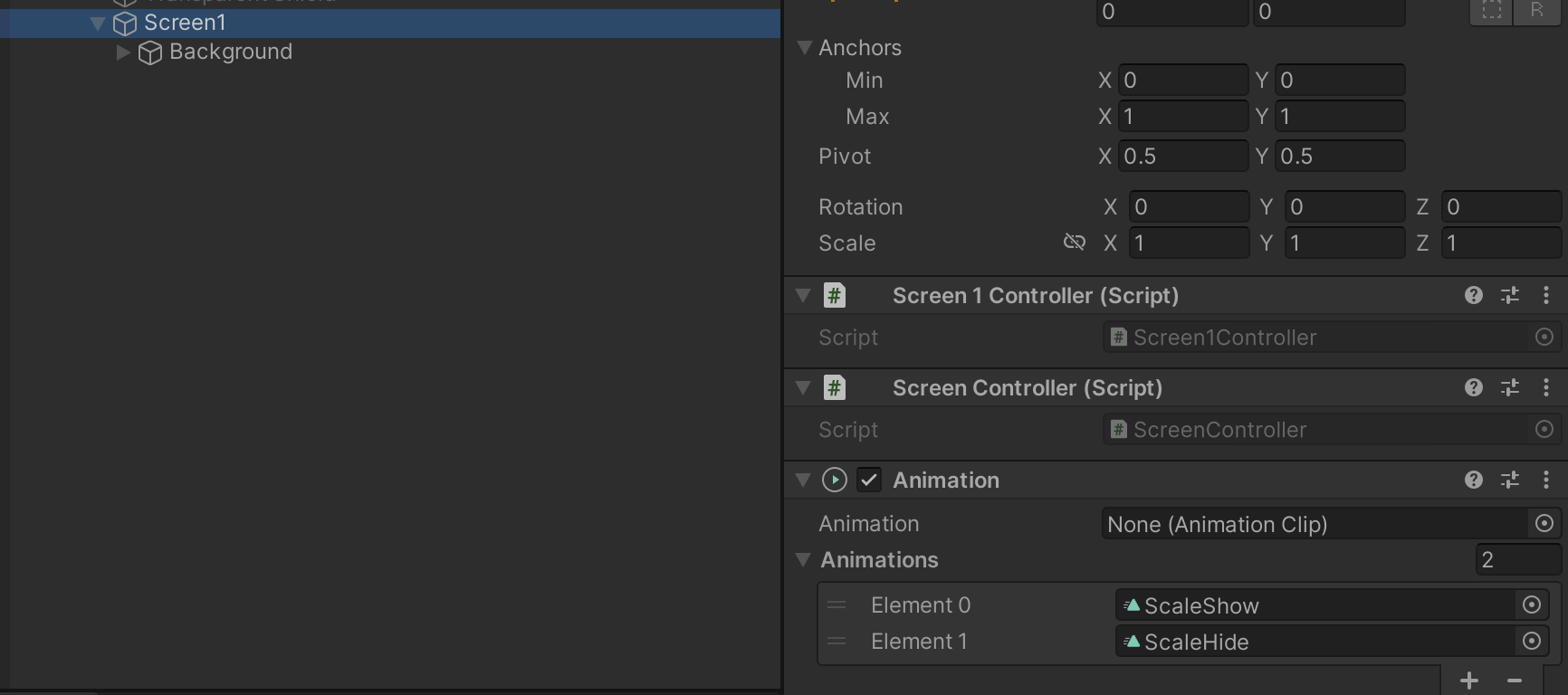Remove an animation element with minus button
This screenshot has height=695, width=1568.
pyautogui.click(x=1514, y=680)
